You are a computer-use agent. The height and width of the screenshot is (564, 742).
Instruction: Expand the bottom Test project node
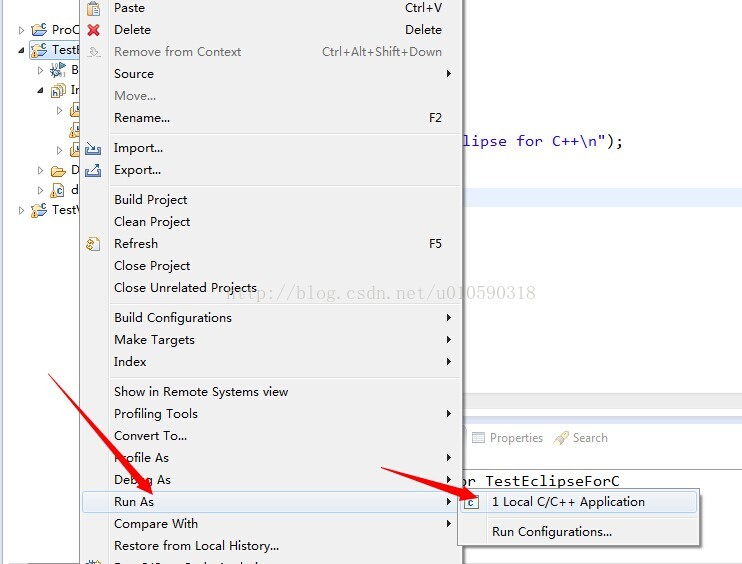tap(21, 210)
